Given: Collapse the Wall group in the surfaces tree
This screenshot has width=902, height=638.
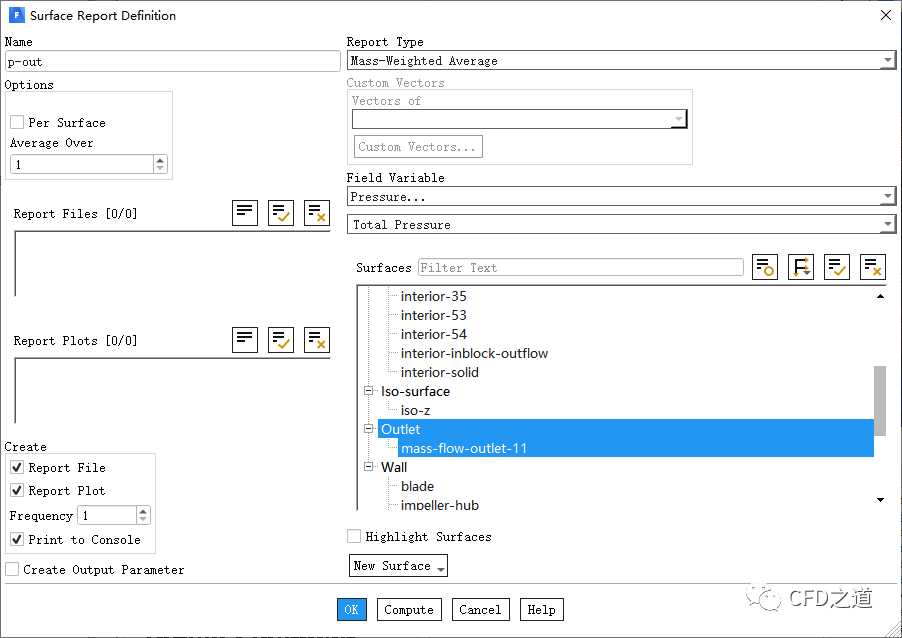Looking at the screenshot, I should pyautogui.click(x=369, y=467).
